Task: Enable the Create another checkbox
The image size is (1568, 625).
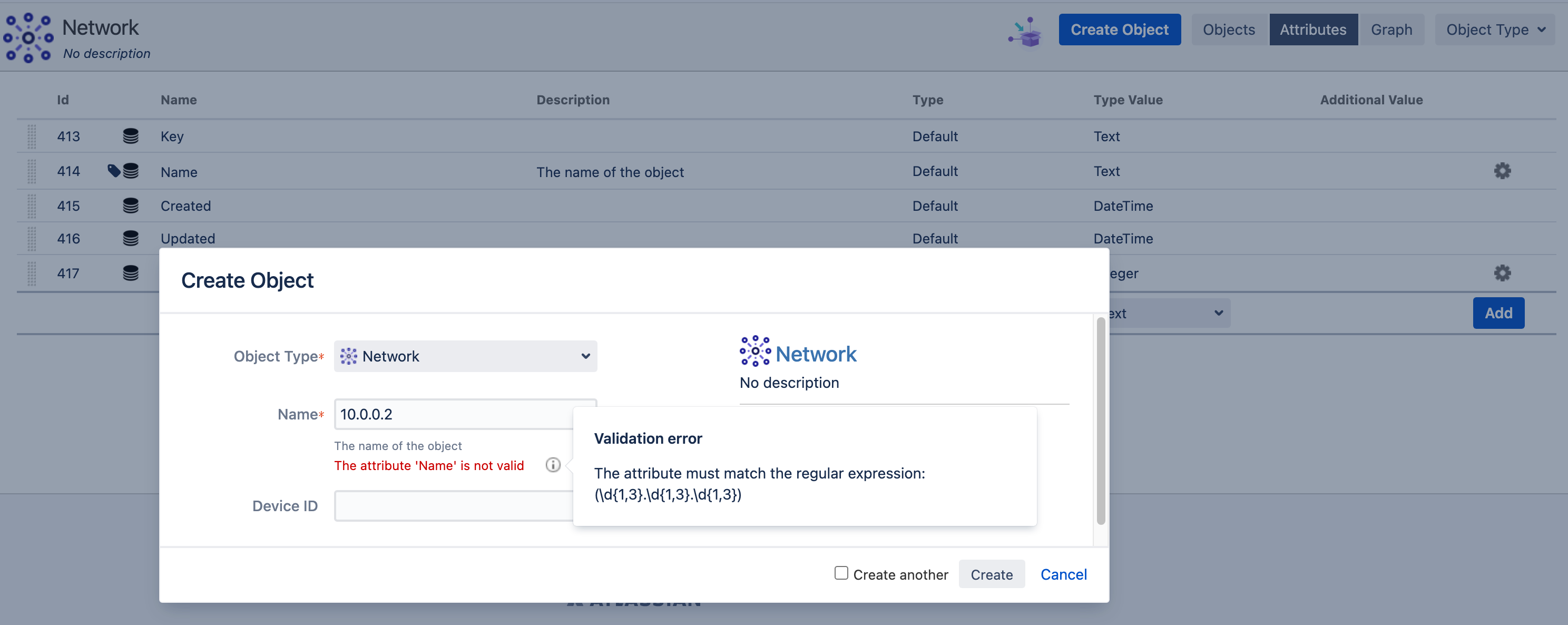Action: click(840, 573)
